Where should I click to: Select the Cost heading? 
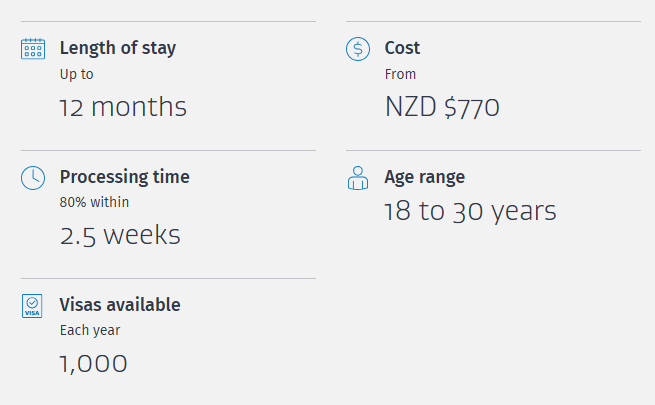tap(402, 48)
